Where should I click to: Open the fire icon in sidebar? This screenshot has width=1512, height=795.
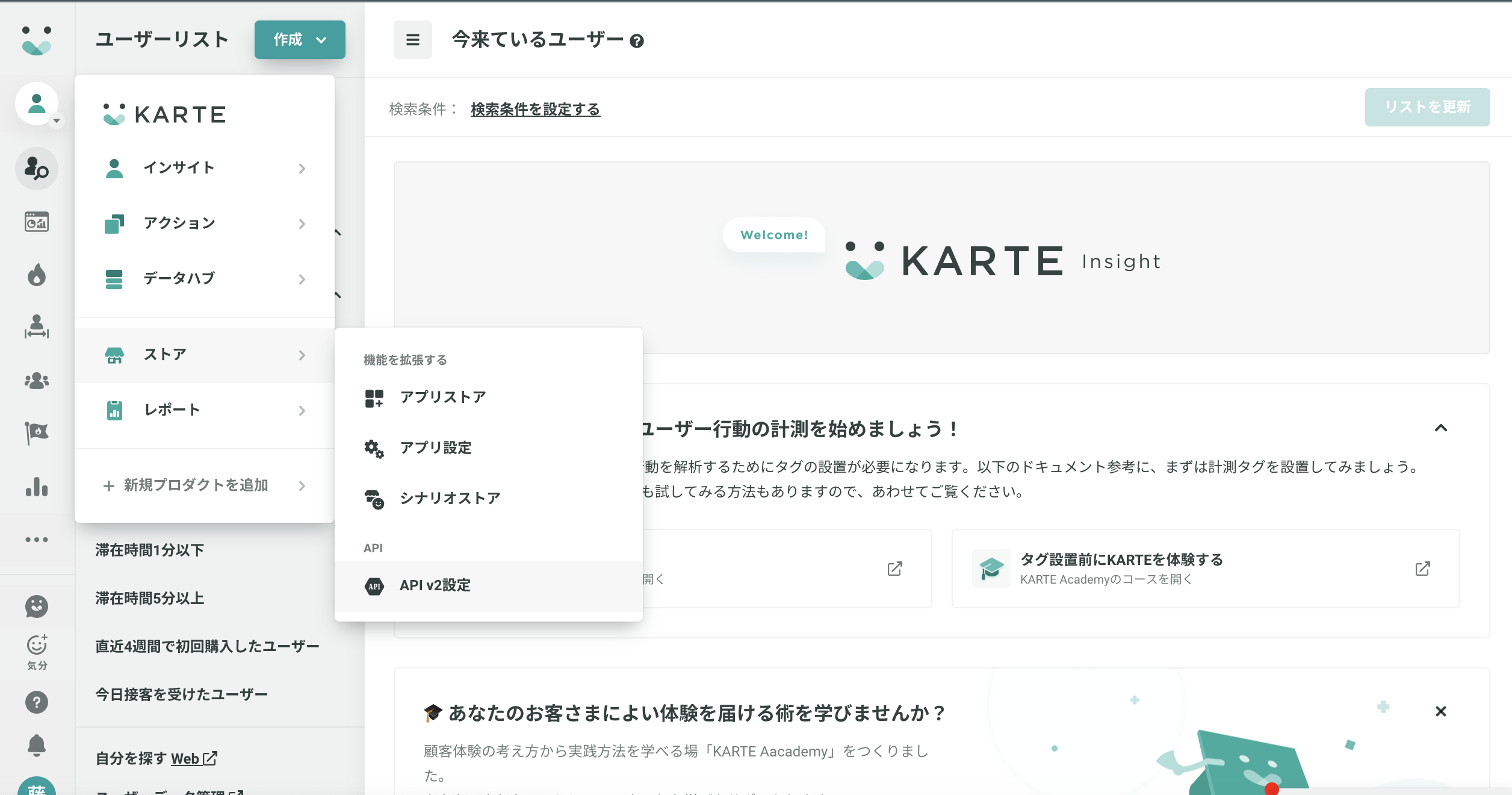point(36,275)
